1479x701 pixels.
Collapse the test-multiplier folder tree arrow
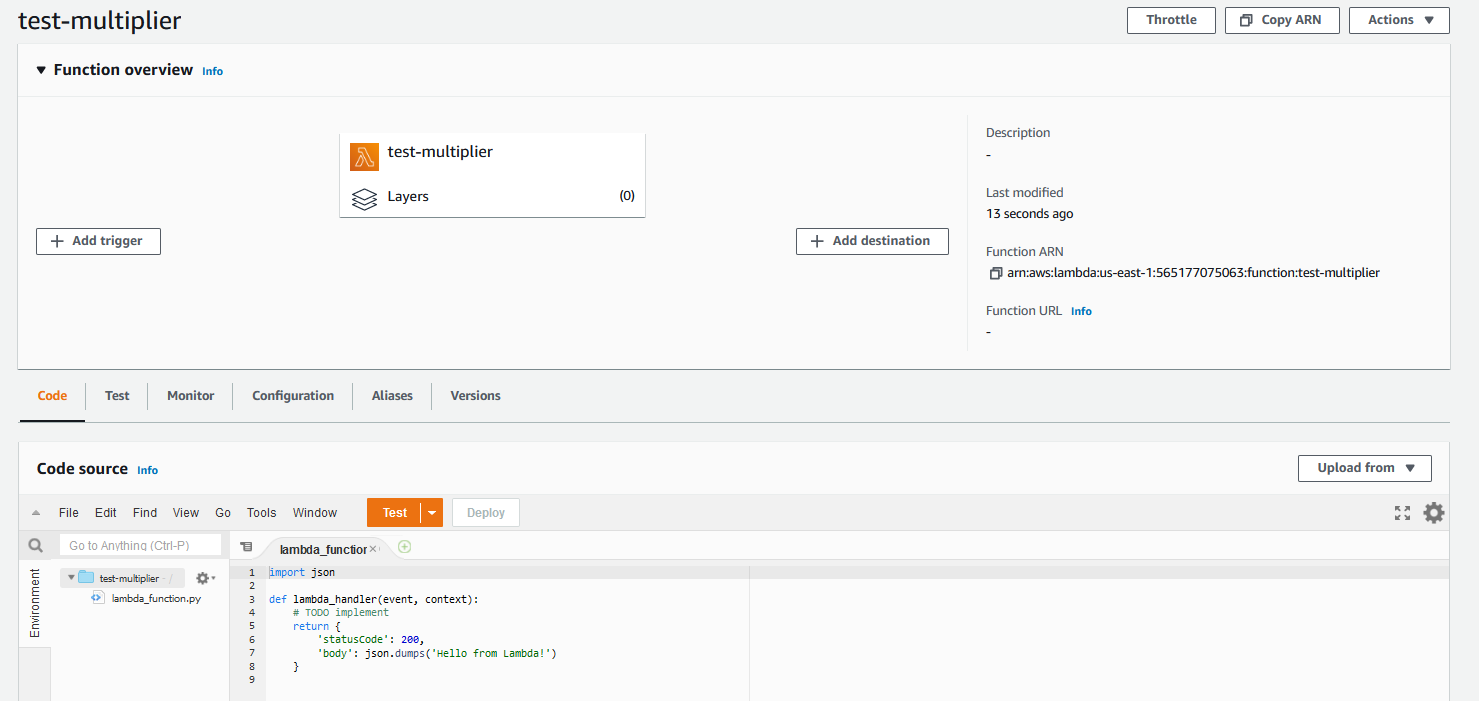(71, 578)
